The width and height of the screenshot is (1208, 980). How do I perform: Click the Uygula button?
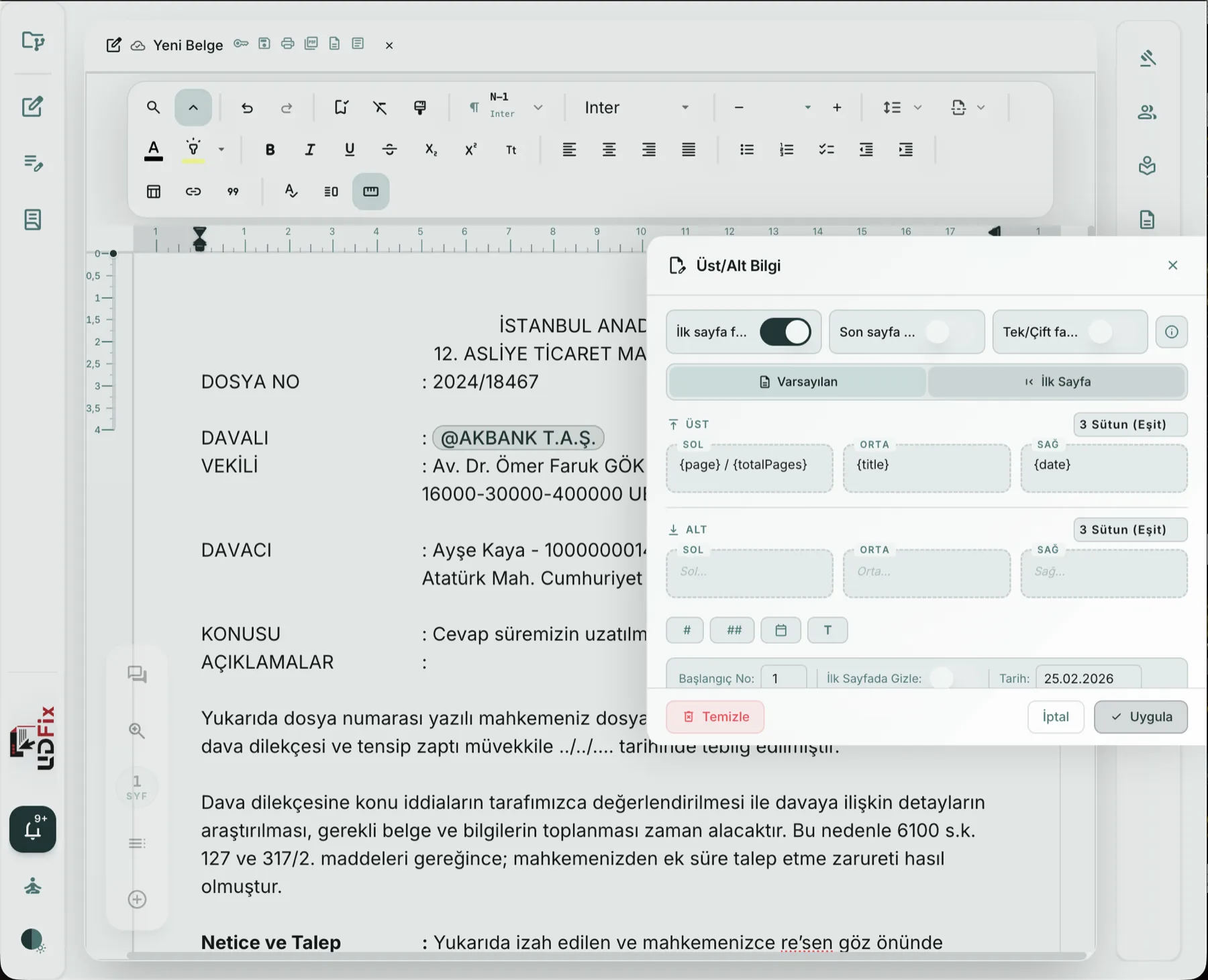click(1141, 717)
